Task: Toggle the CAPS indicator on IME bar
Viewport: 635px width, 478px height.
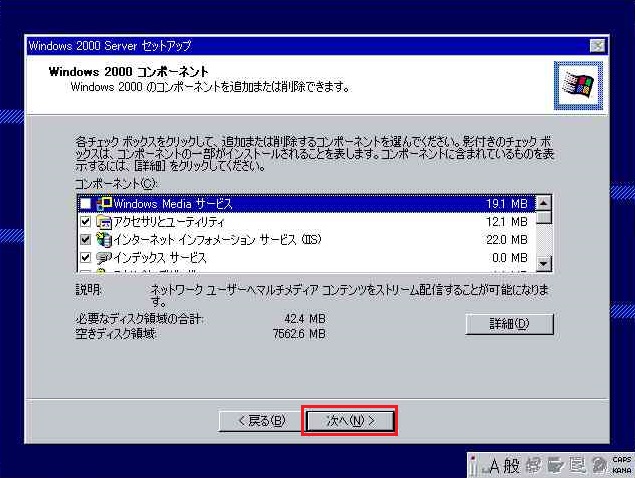Action: pyautogui.click(x=622, y=460)
